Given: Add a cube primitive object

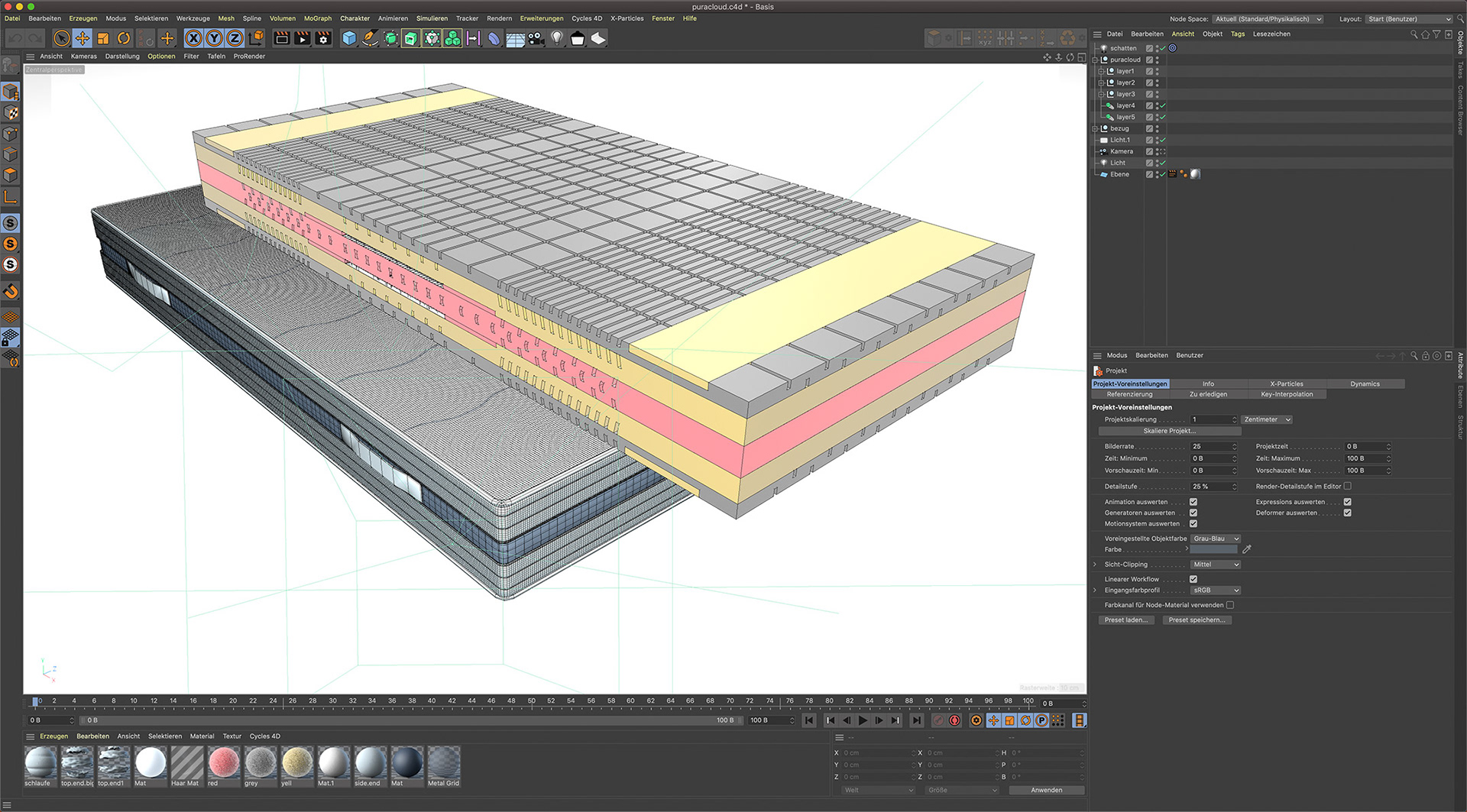Looking at the screenshot, I should tap(349, 38).
